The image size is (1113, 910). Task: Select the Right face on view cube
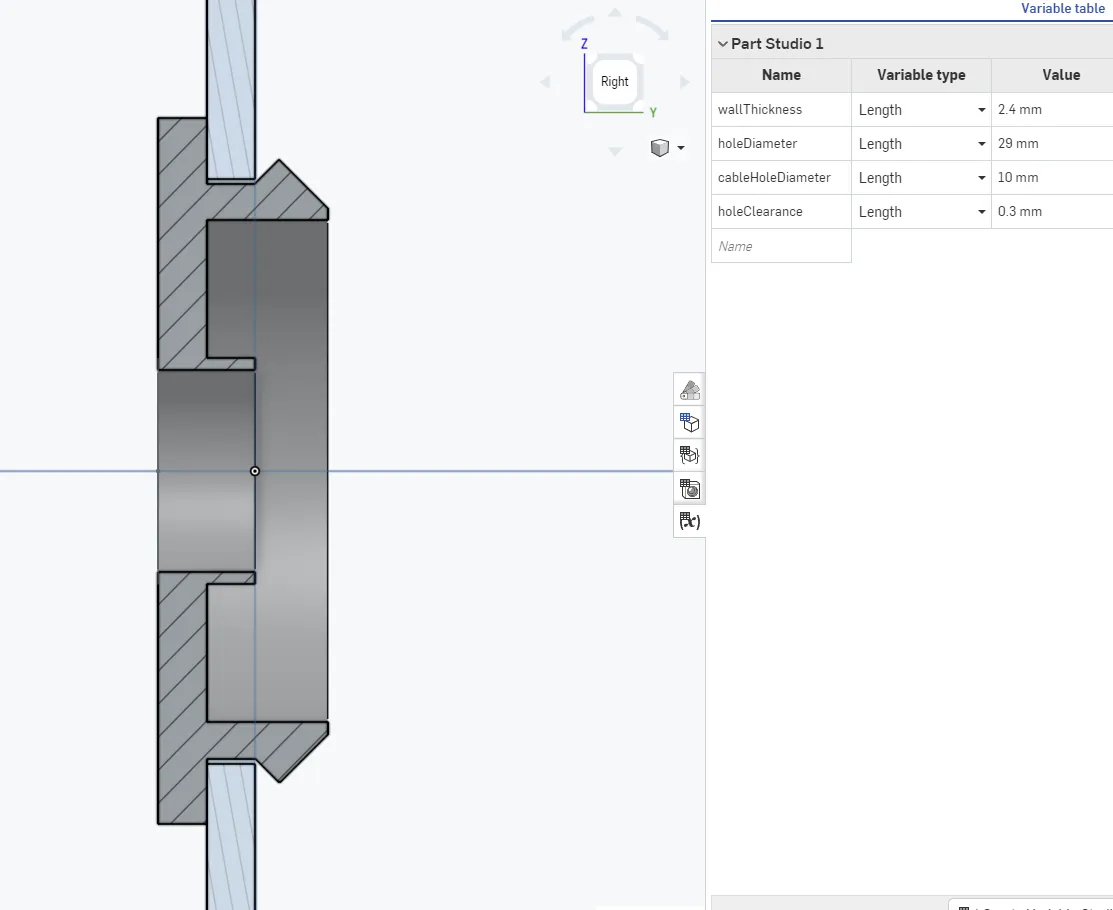[x=615, y=82]
